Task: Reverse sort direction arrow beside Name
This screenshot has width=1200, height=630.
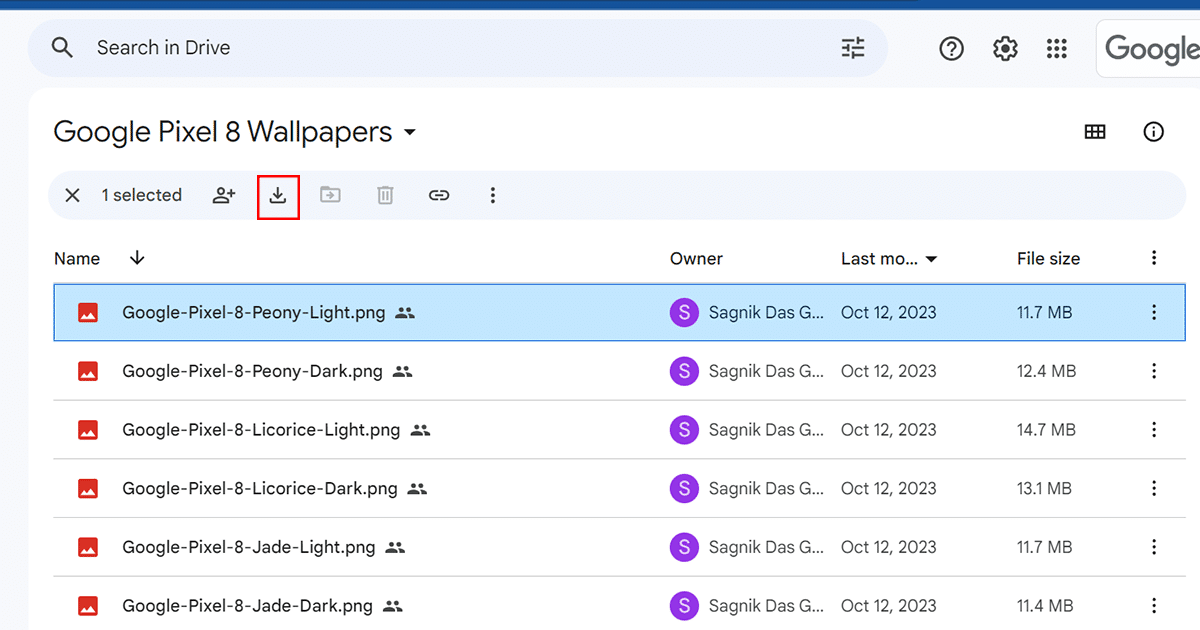Action: (x=137, y=258)
